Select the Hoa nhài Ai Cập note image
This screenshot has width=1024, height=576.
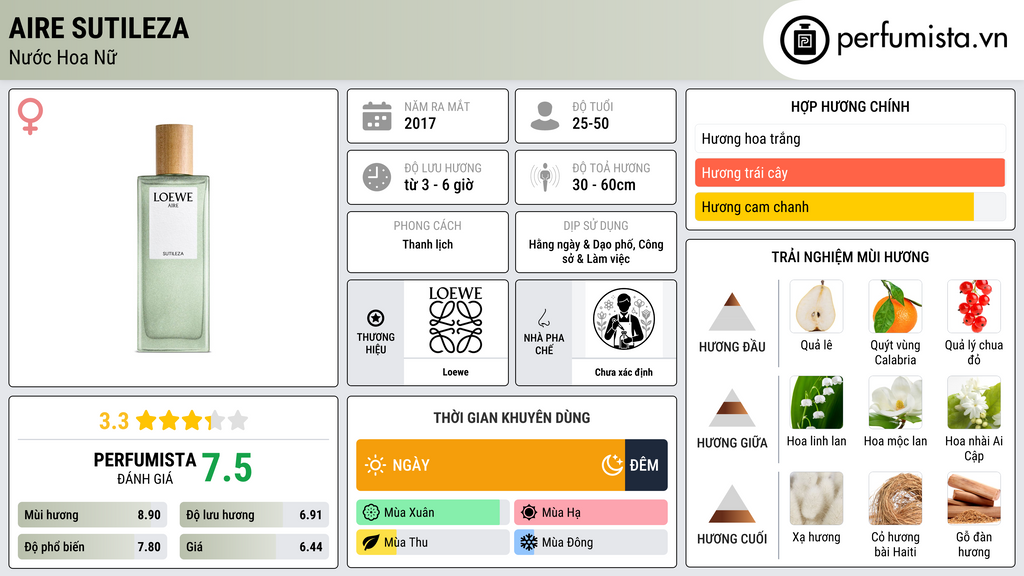tap(974, 402)
